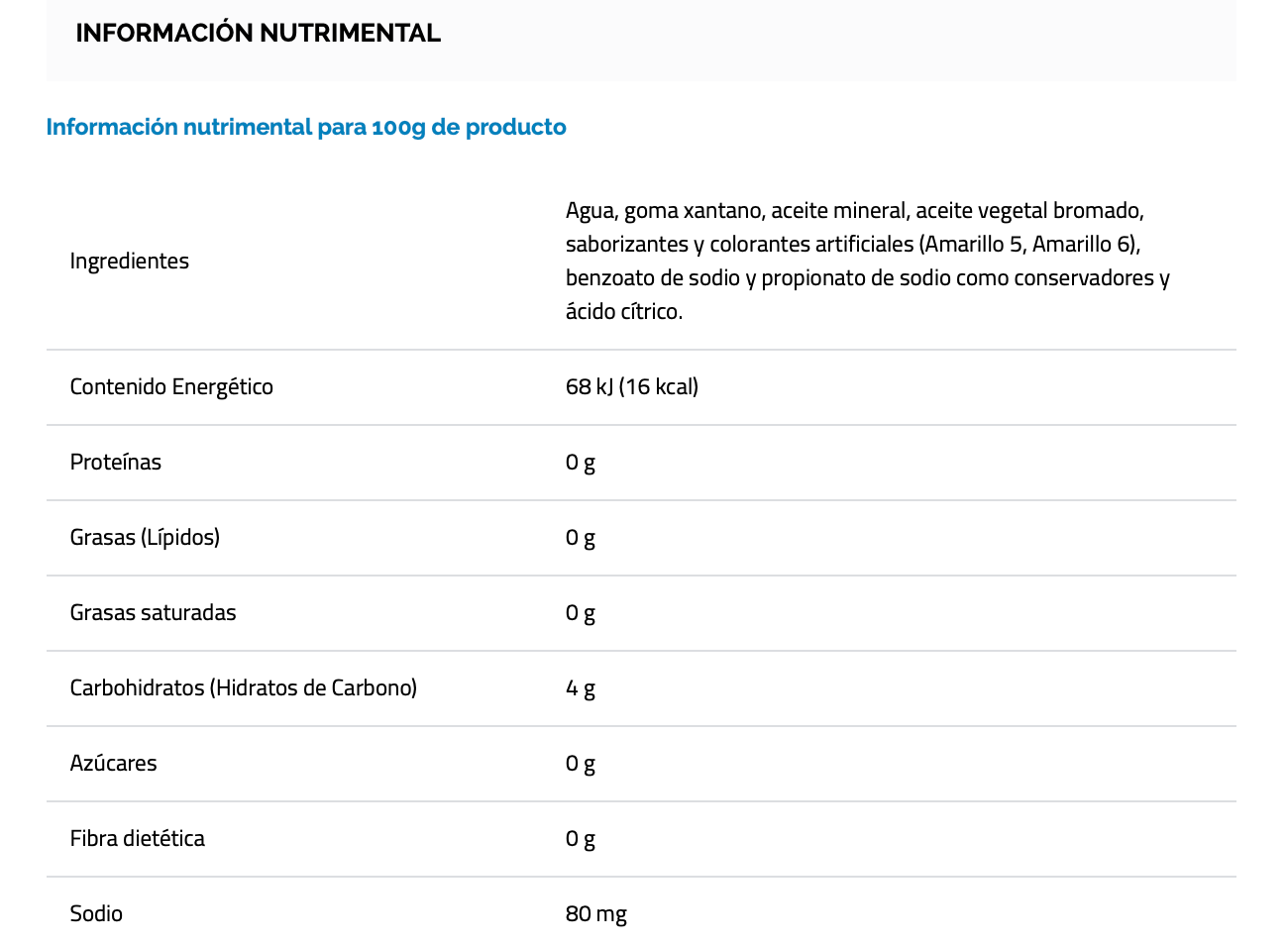Click the 0 g value for Fibra dietética

(581, 838)
